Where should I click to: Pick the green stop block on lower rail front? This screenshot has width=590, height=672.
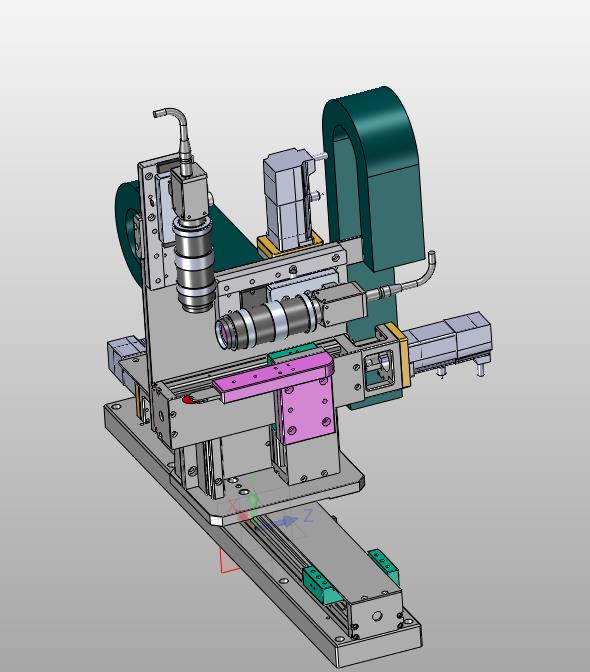point(322,585)
